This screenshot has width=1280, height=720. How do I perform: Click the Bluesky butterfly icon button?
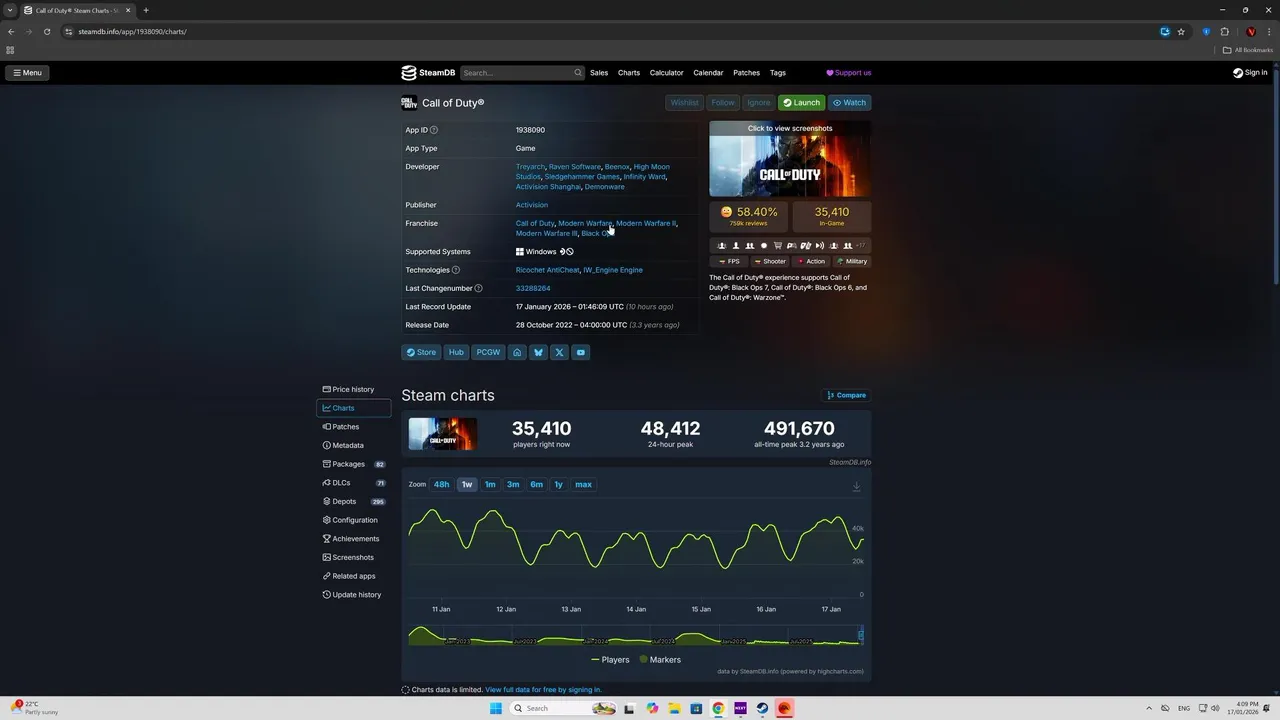click(538, 352)
